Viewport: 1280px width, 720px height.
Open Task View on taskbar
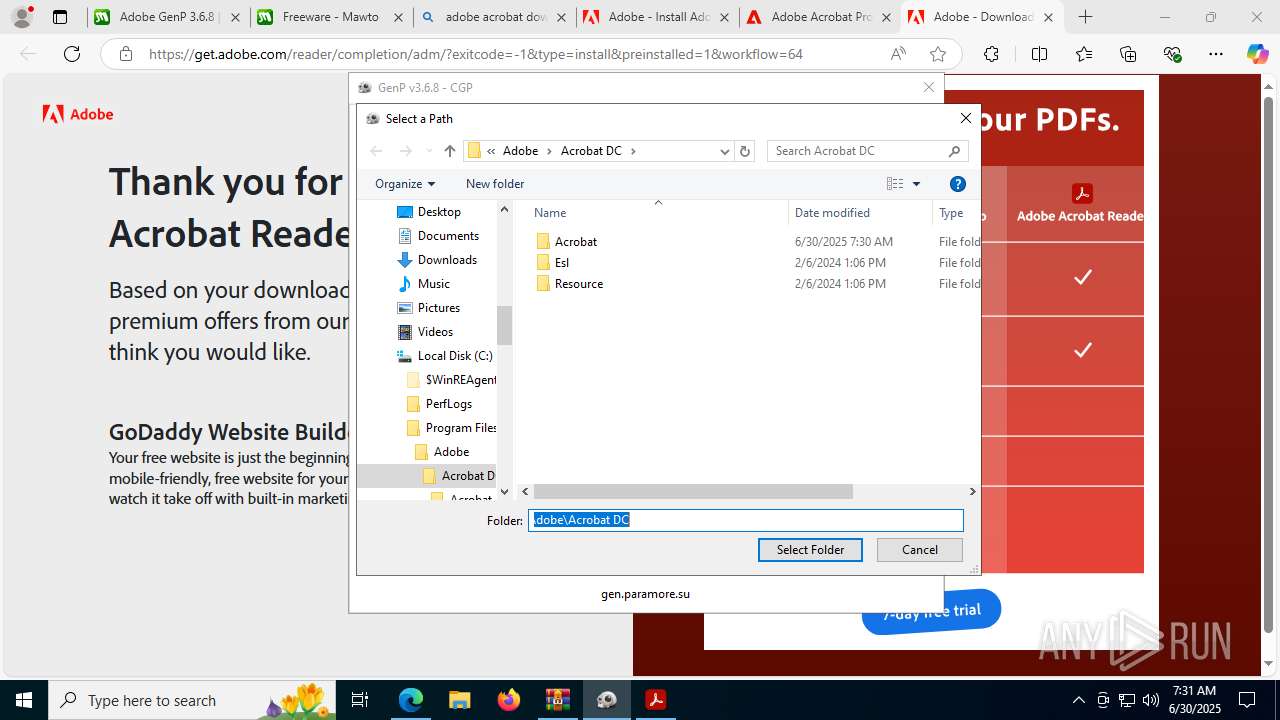click(360, 699)
